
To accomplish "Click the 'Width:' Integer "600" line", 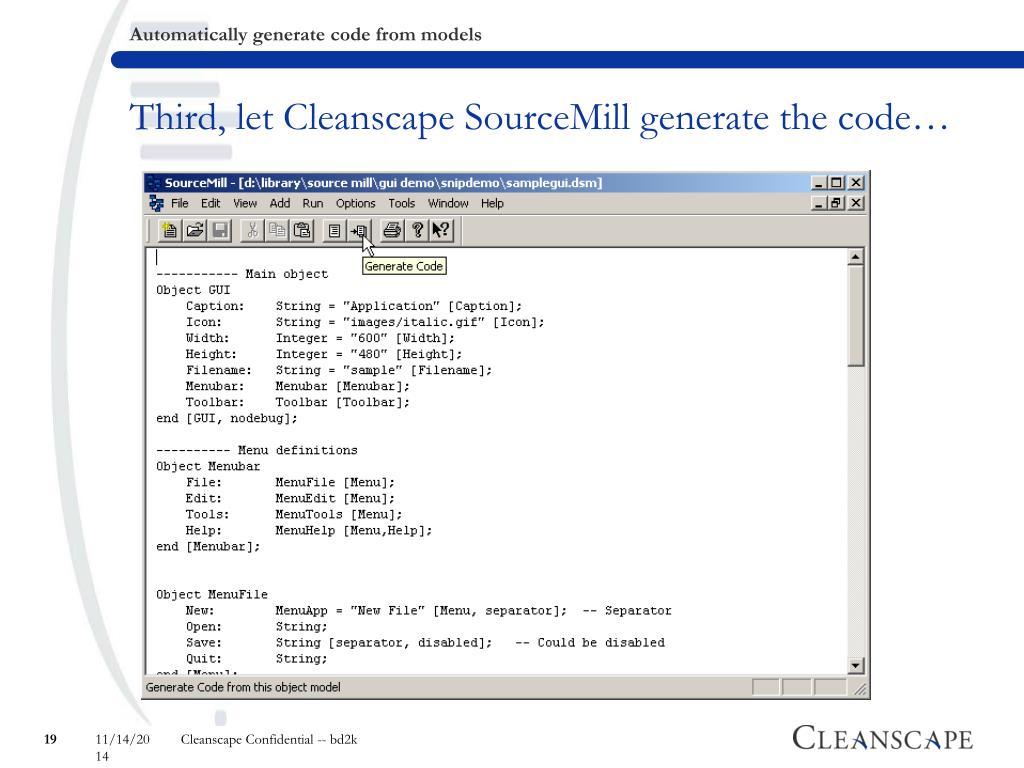I will click(x=320, y=338).
